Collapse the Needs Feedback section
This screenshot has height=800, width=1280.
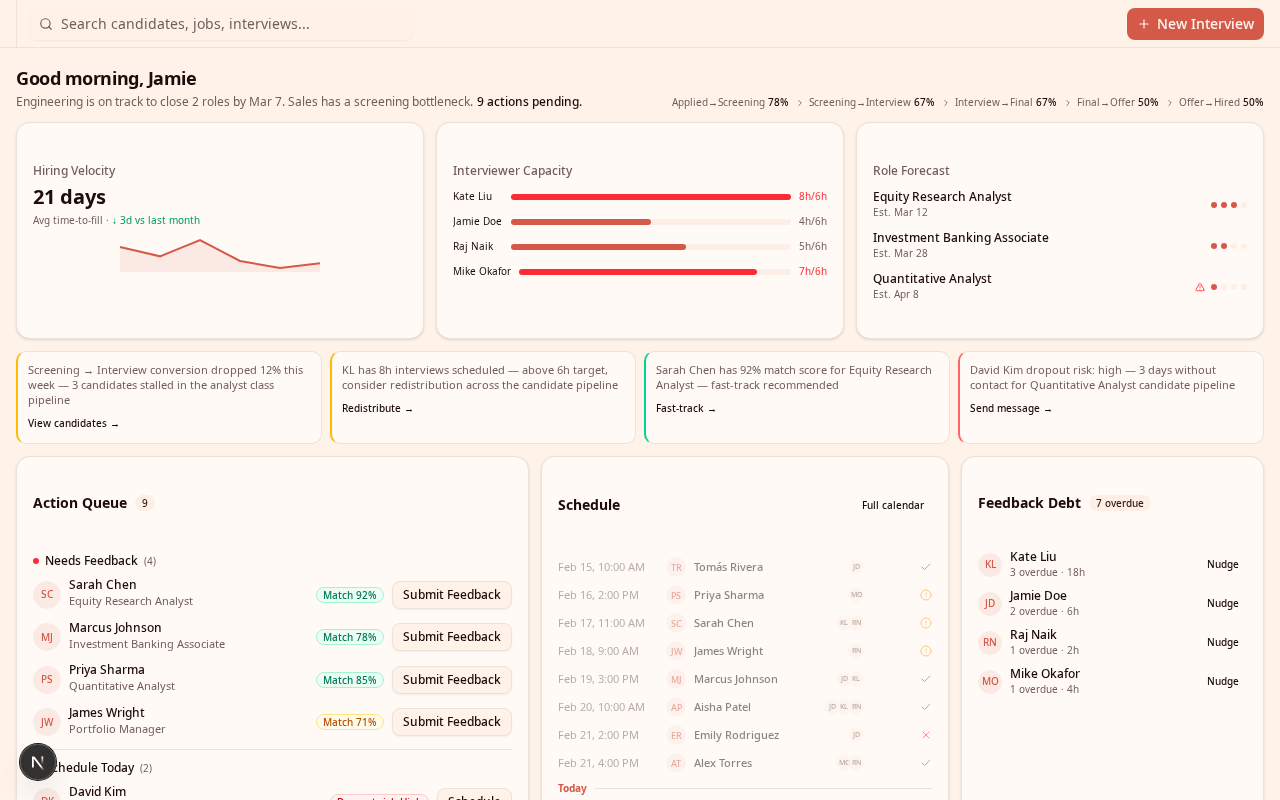click(96, 560)
